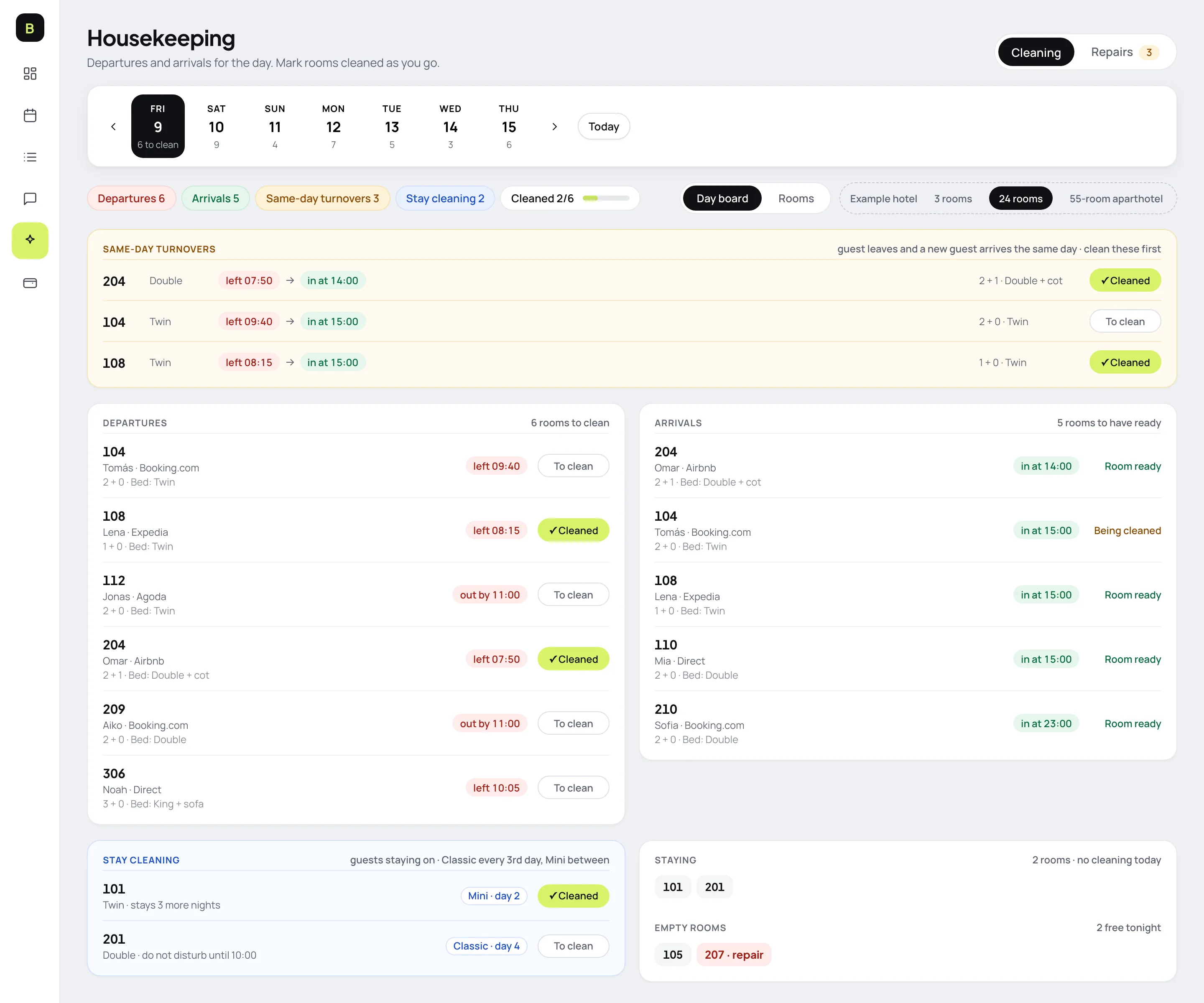Choose the 3 rooms example hotel
Screen dimensions: 1204x1003
tap(953, 199)
